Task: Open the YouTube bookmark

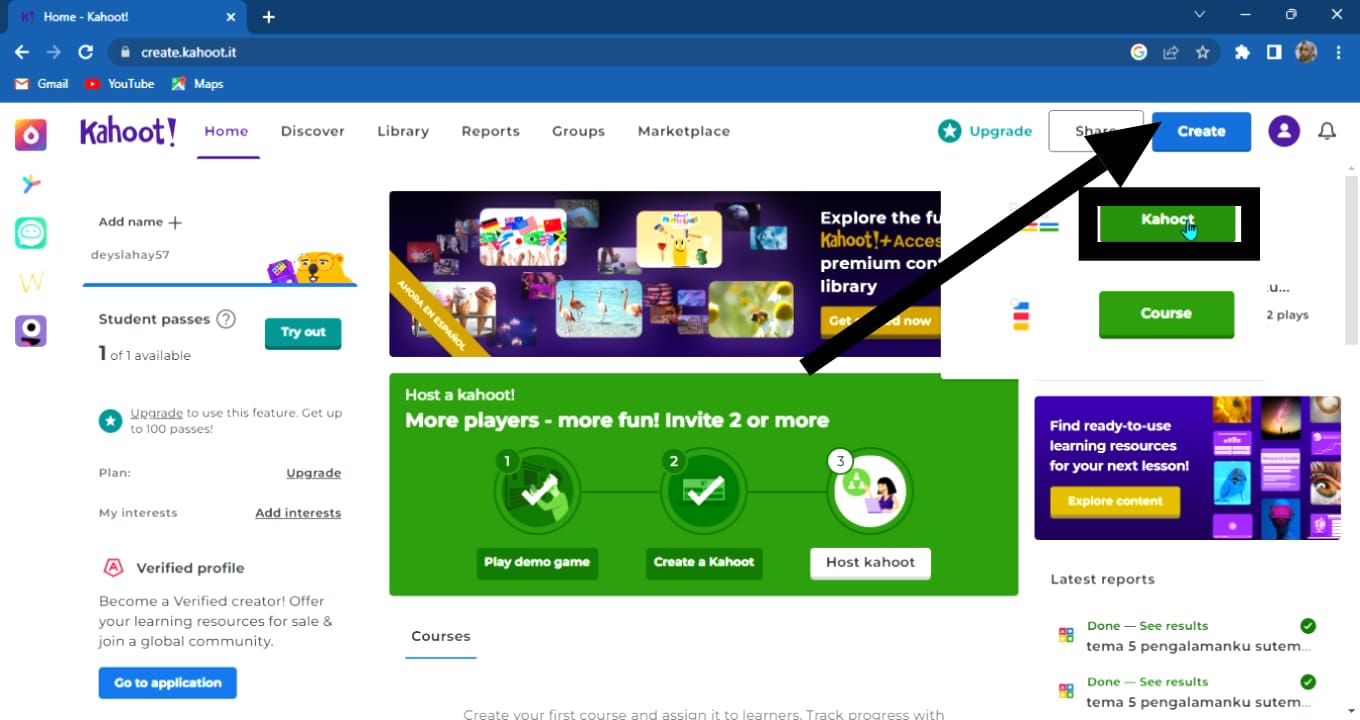Action: tap(120, 84)
